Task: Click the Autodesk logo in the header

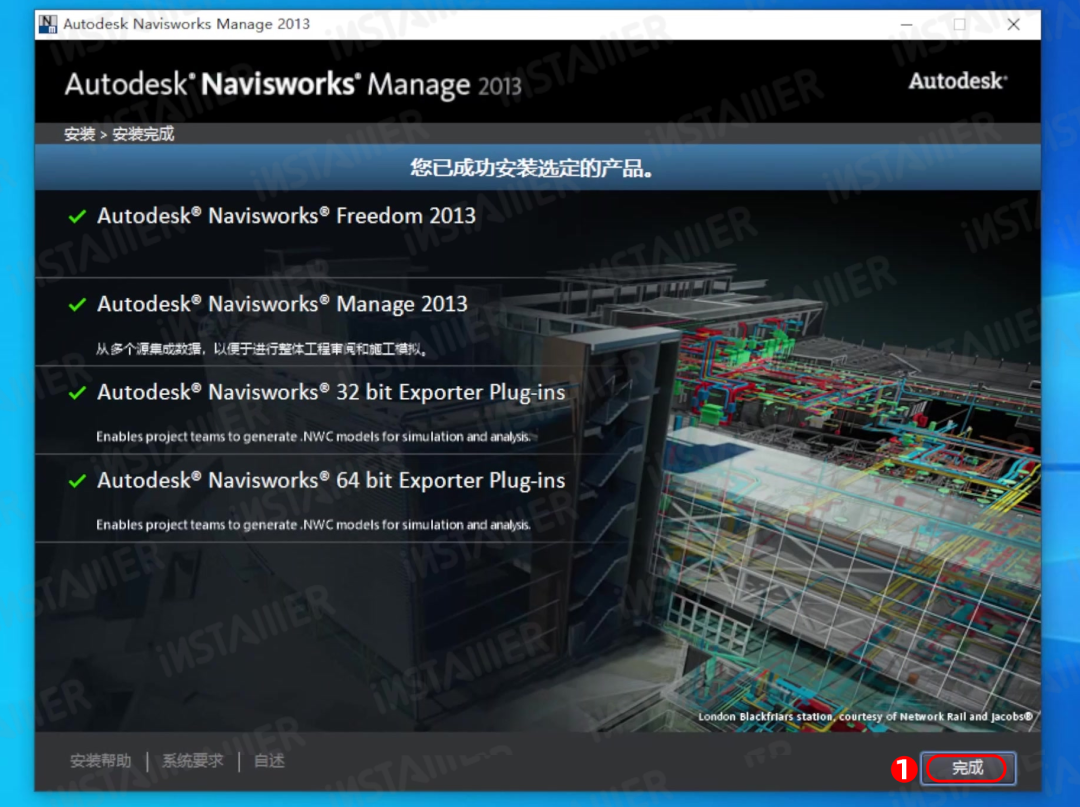Action: pos(957,81)
